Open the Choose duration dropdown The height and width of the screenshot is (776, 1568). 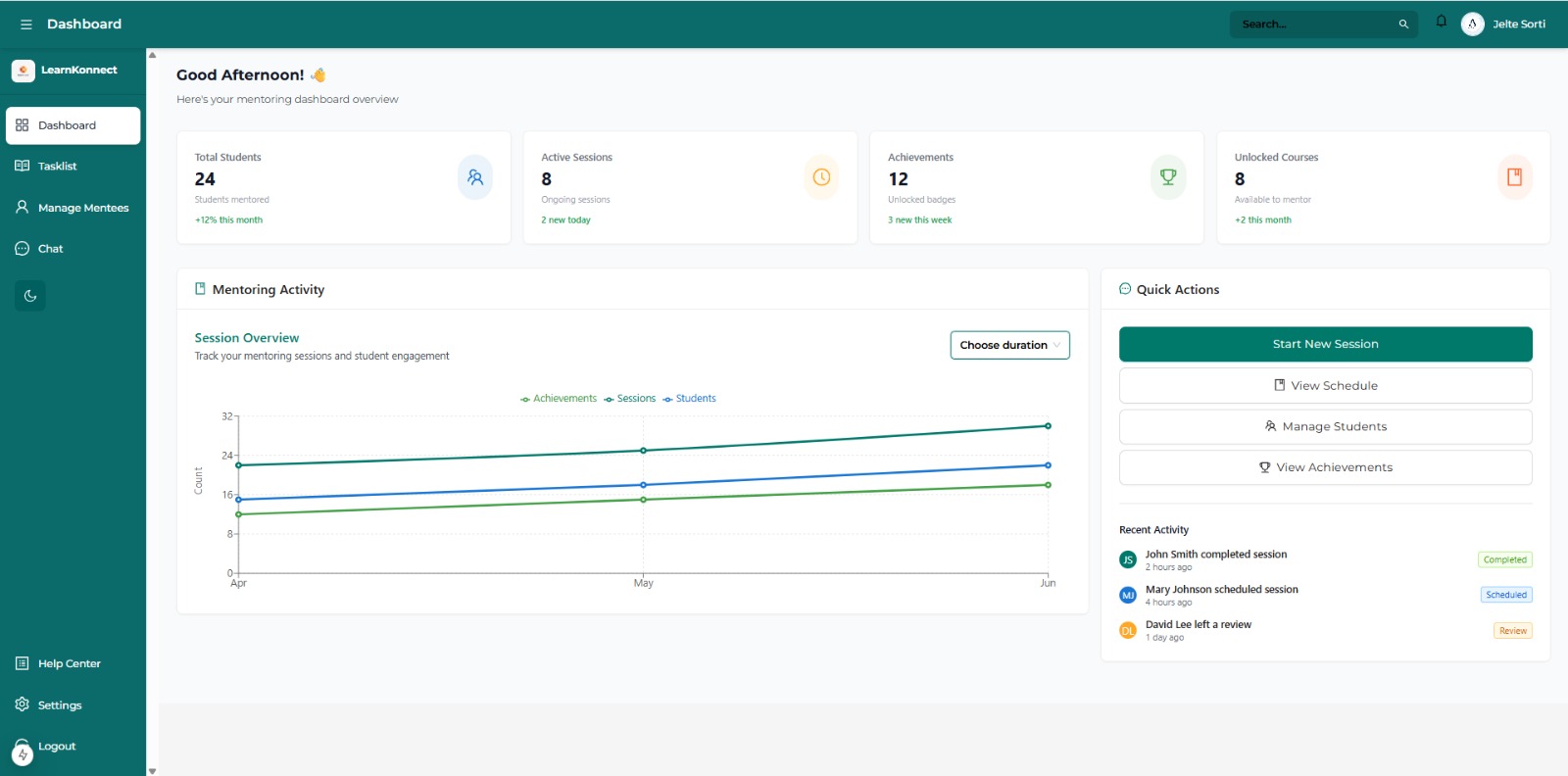point(1009,345)
